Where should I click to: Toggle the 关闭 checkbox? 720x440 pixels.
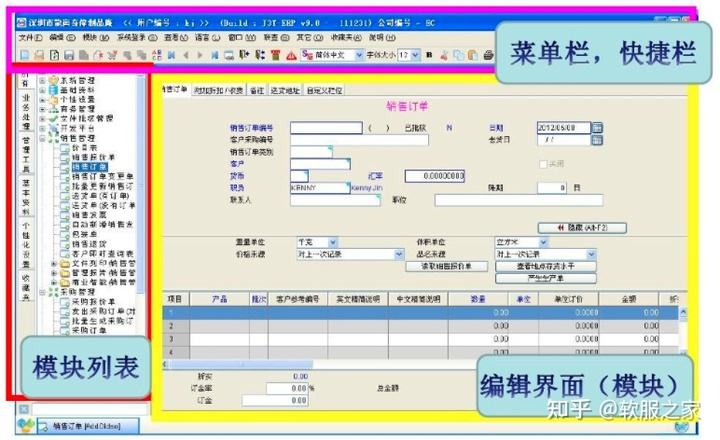[543, 164]
